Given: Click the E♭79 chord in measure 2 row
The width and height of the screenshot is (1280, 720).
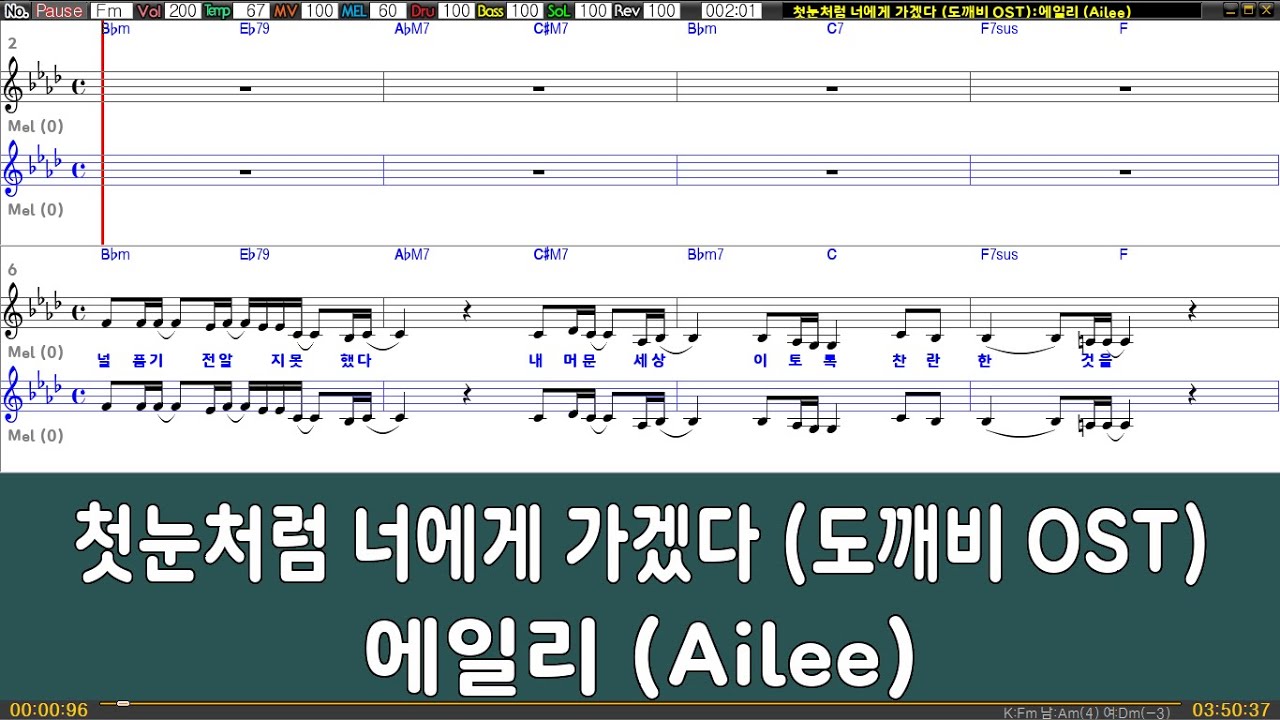Looking at the screenshot, I should (255, 29).
